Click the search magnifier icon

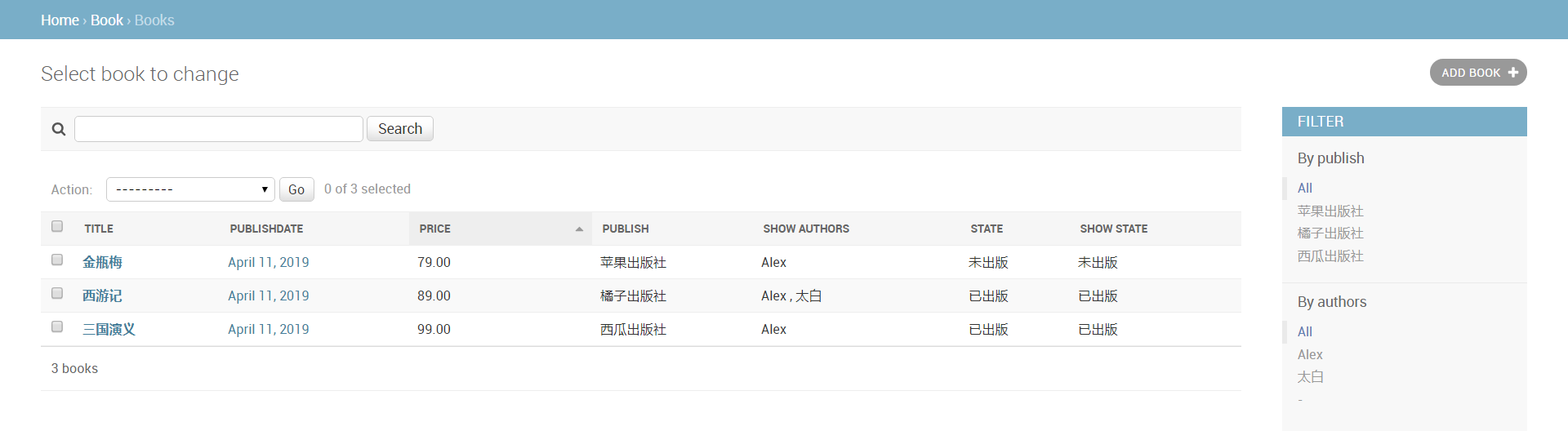click(59, 129)
